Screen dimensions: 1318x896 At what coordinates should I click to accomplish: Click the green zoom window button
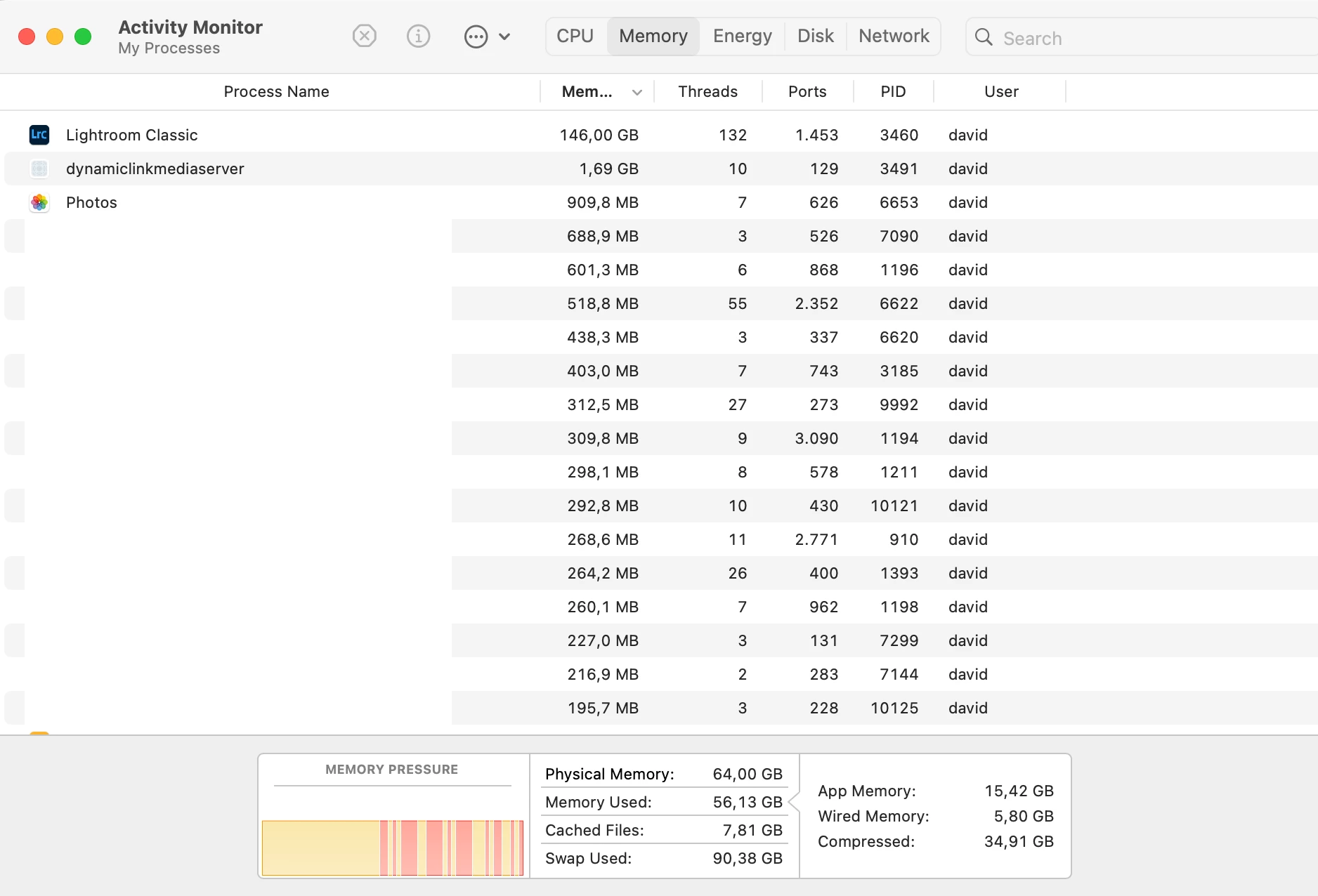click(x=83, y=37)
